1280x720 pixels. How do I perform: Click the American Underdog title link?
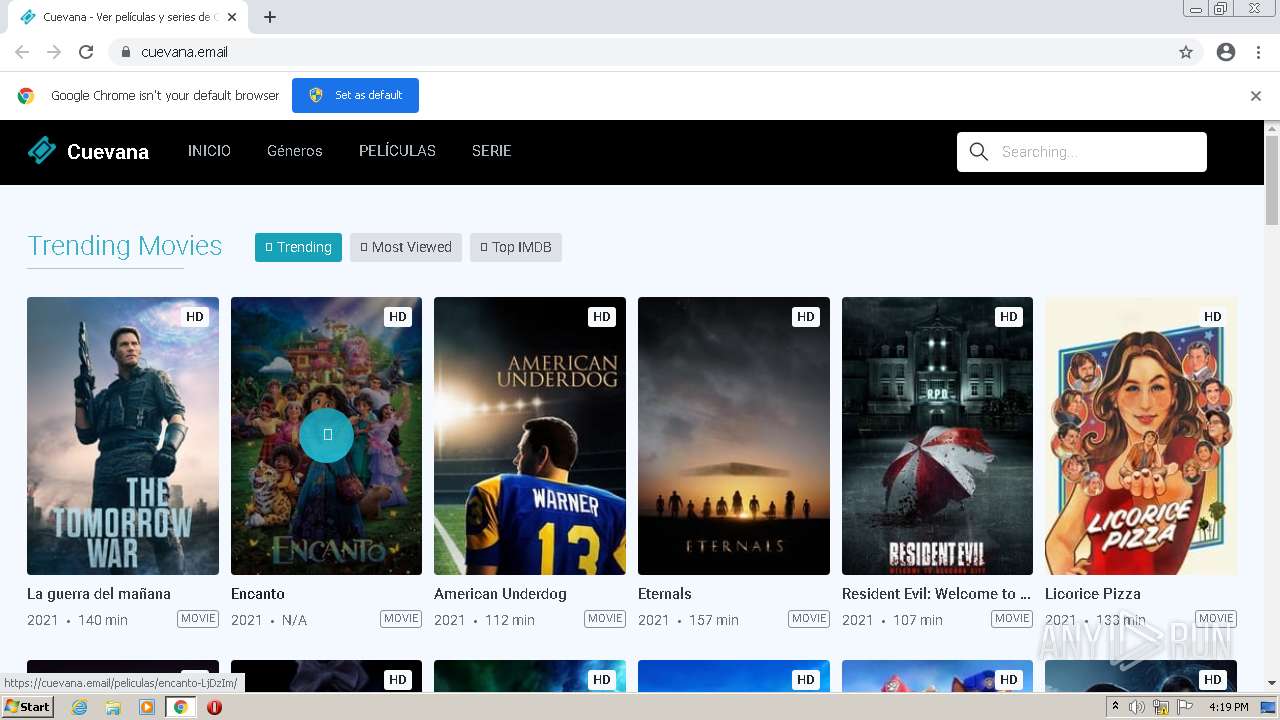coord(500,594)
